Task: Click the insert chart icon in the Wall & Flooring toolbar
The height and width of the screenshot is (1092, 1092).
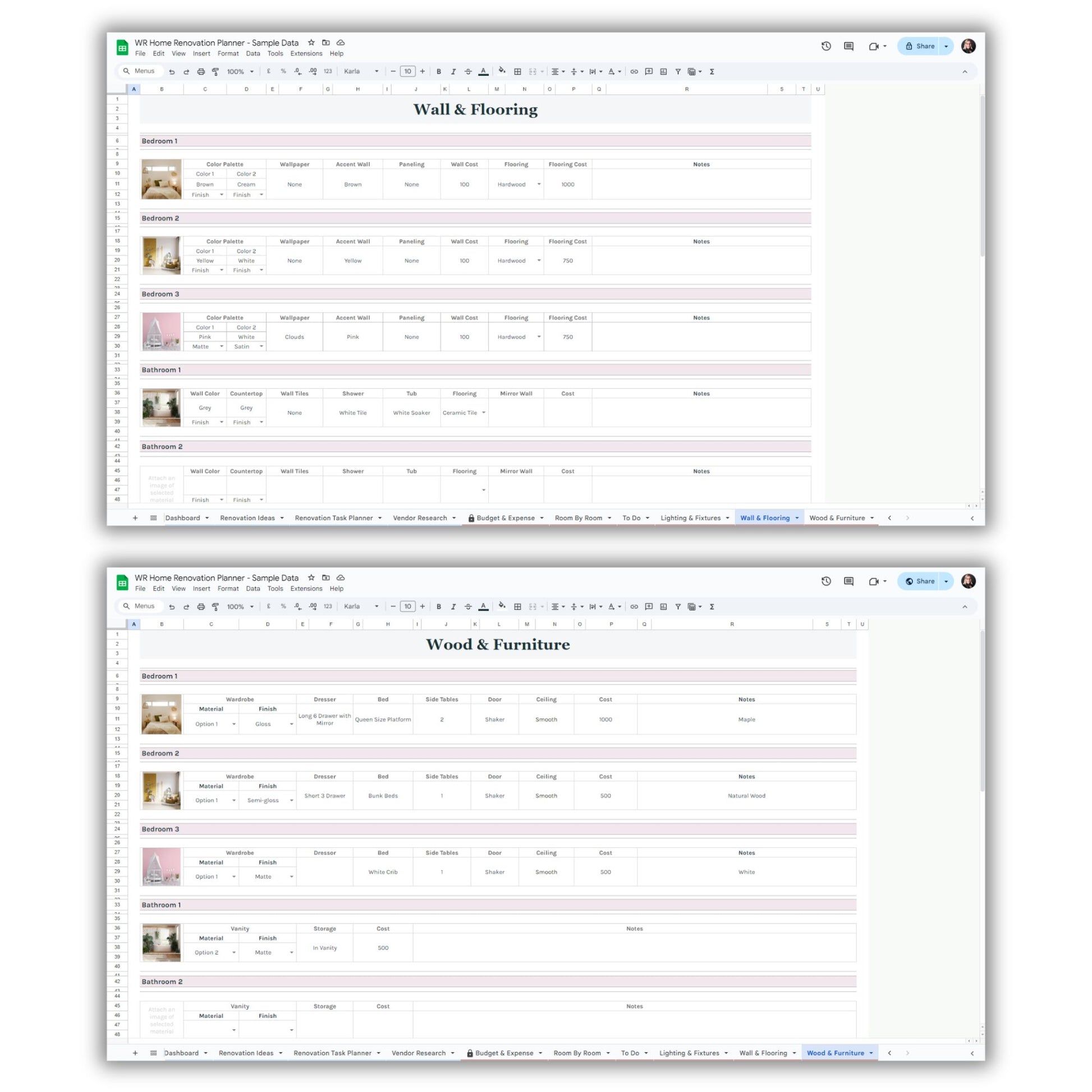Action: pos(664,72)
